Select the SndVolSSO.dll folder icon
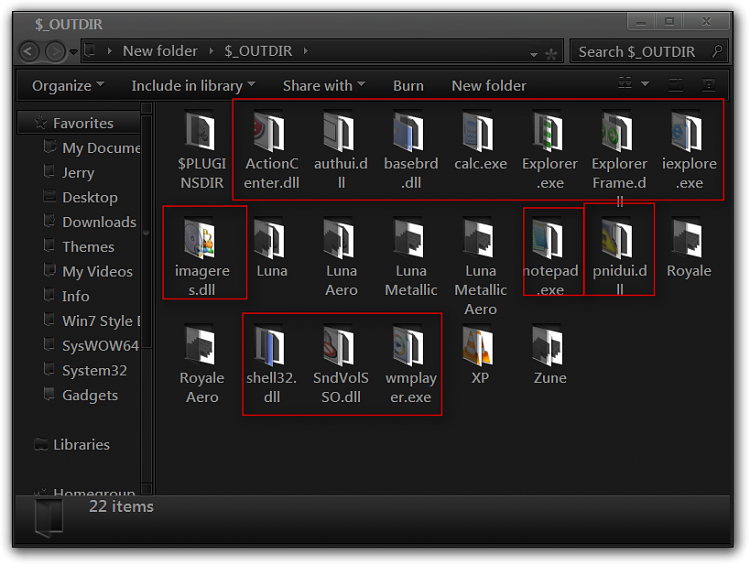Viewport: 750px width, 565px height. pyautogui.click(x=341, y=346)
